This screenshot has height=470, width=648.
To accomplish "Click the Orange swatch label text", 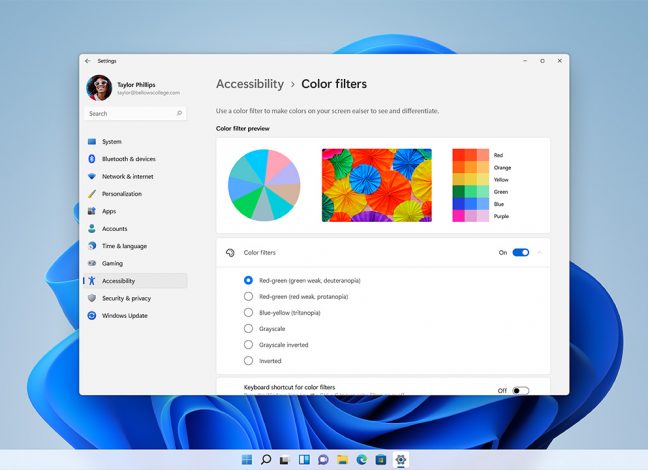I will point(503,167).
